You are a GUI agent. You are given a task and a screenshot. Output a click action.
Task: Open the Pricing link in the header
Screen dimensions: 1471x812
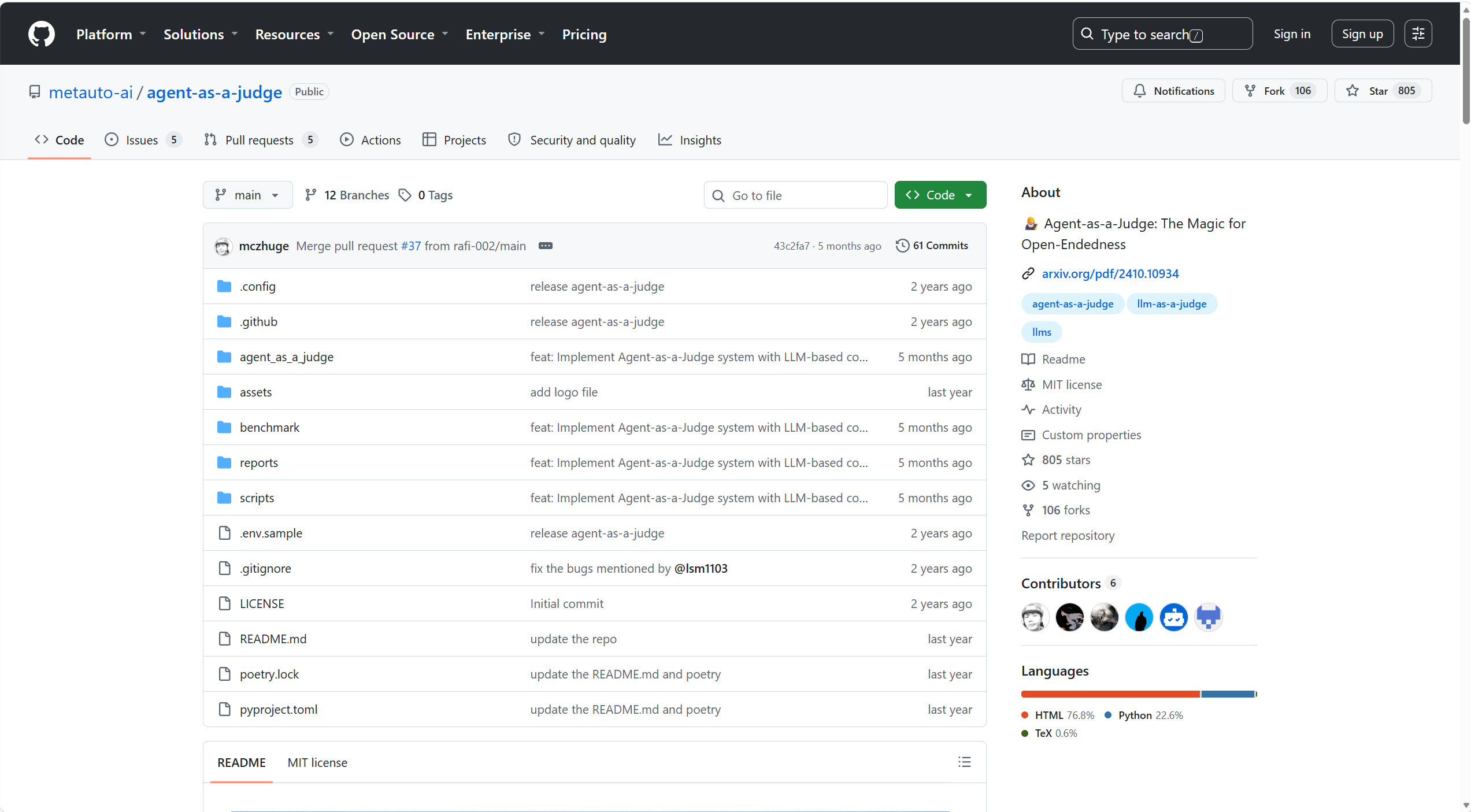coord(584,35)
